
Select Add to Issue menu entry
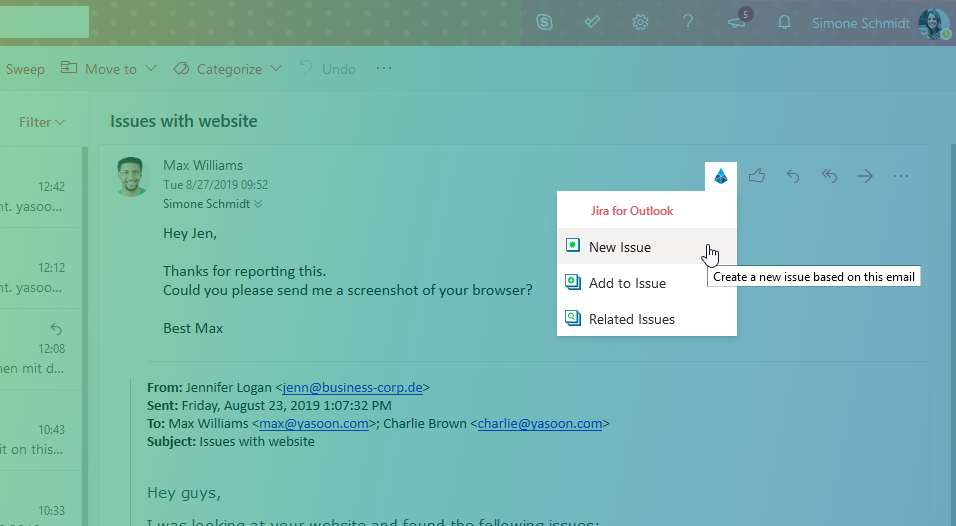(627, 283)
